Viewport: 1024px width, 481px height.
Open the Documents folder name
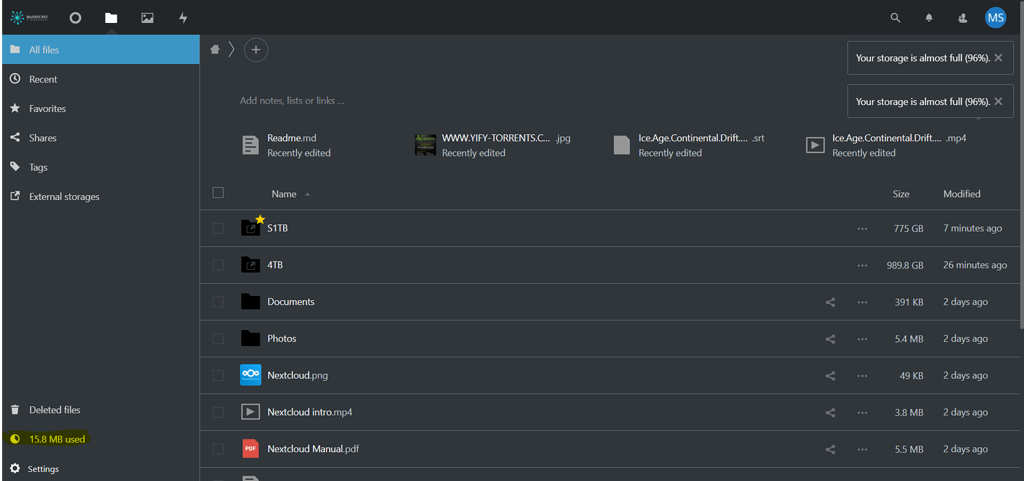coord(291,302)
